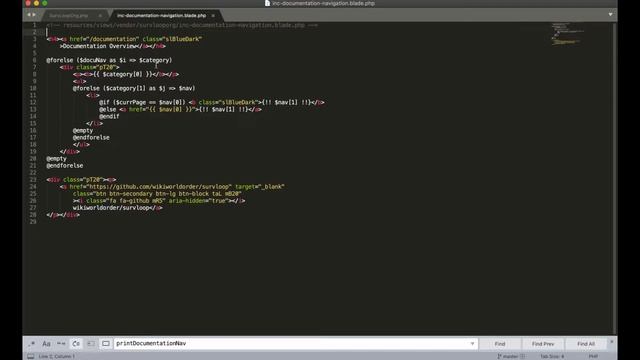Click the fa fa-github icon class line
Screen dimensions: 640x360
coord(159,201)
